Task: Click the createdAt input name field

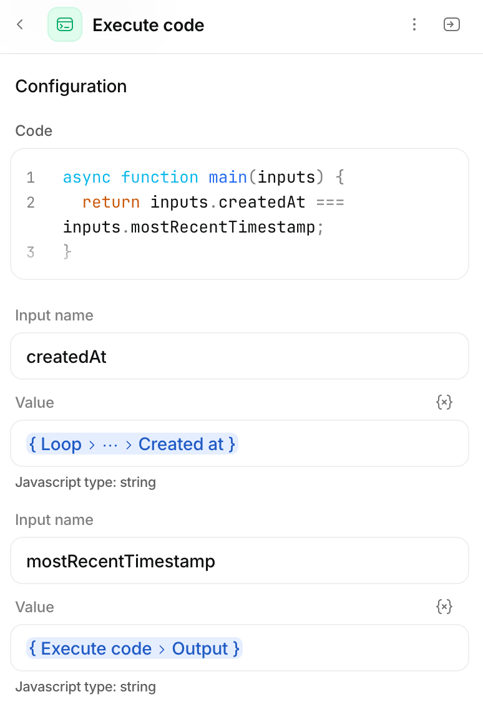Action: click(239, 356)
